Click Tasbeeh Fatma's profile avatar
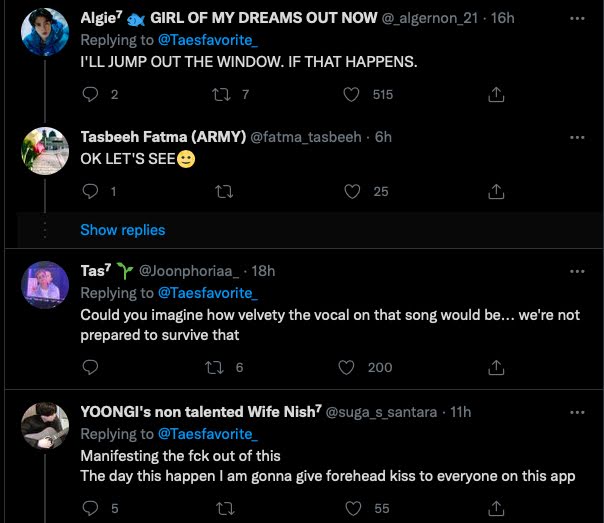The image size is (604, 523). (44, 151)
